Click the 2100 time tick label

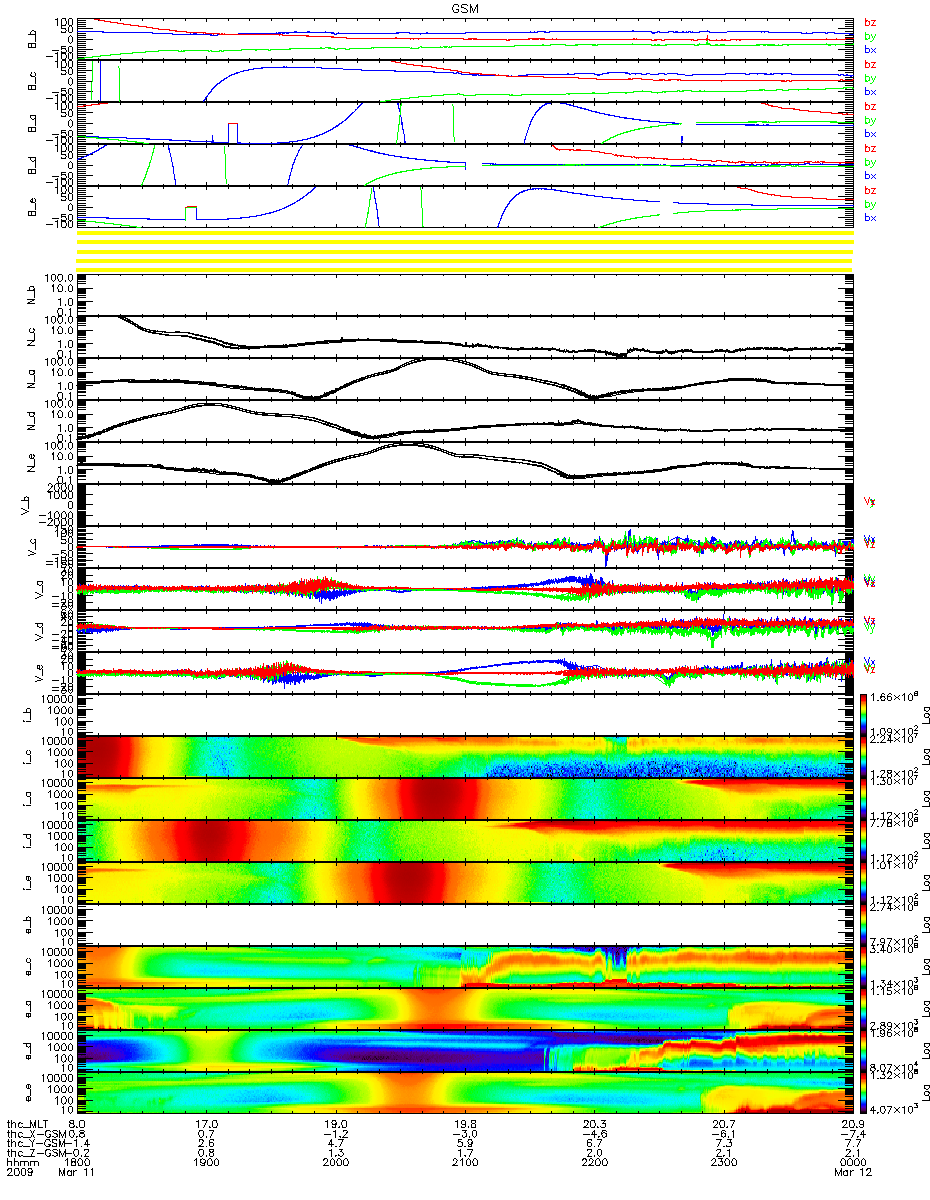click(465, 1162)
